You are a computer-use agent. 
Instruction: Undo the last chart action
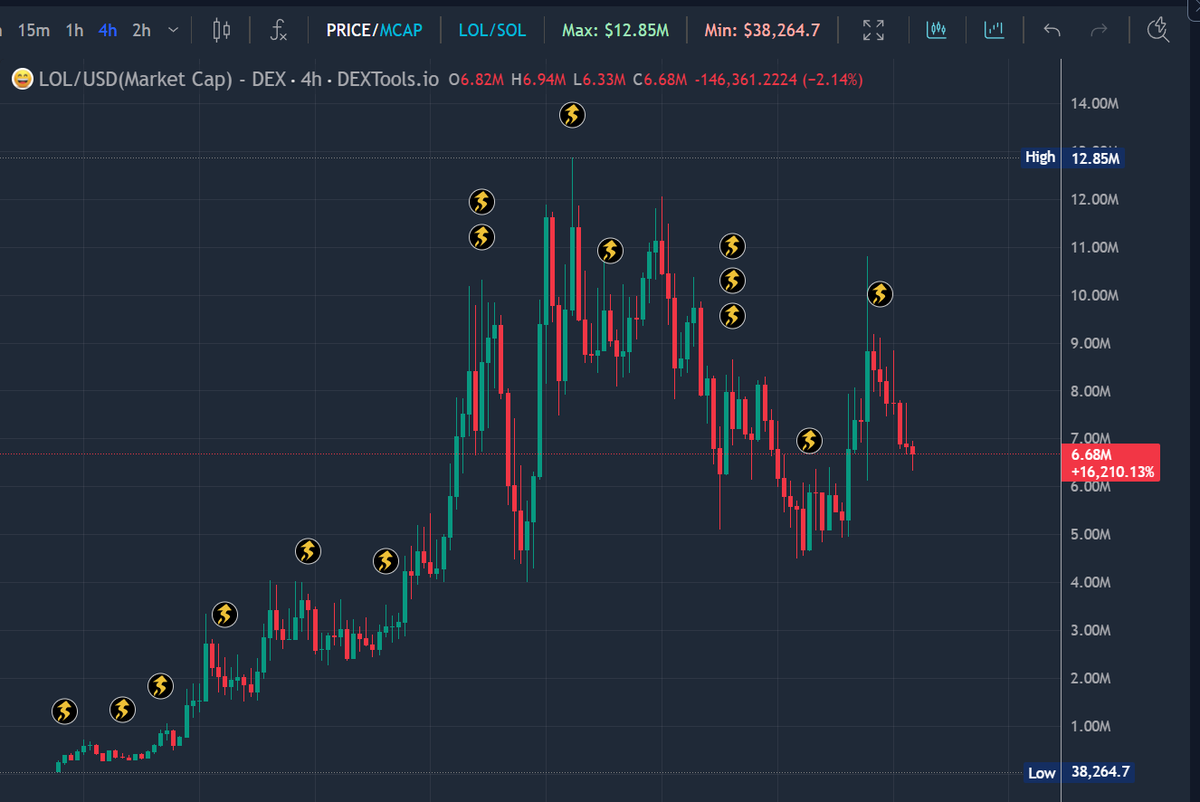[x=1052, y=30]
